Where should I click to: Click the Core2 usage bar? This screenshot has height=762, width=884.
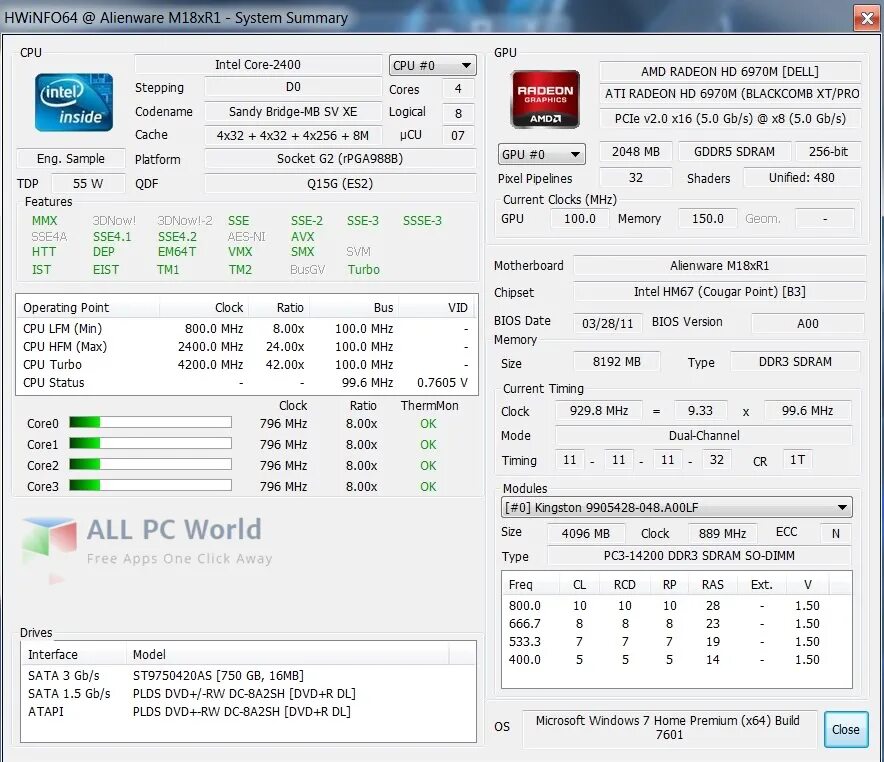pyautogui.click(x=151, y=464)
